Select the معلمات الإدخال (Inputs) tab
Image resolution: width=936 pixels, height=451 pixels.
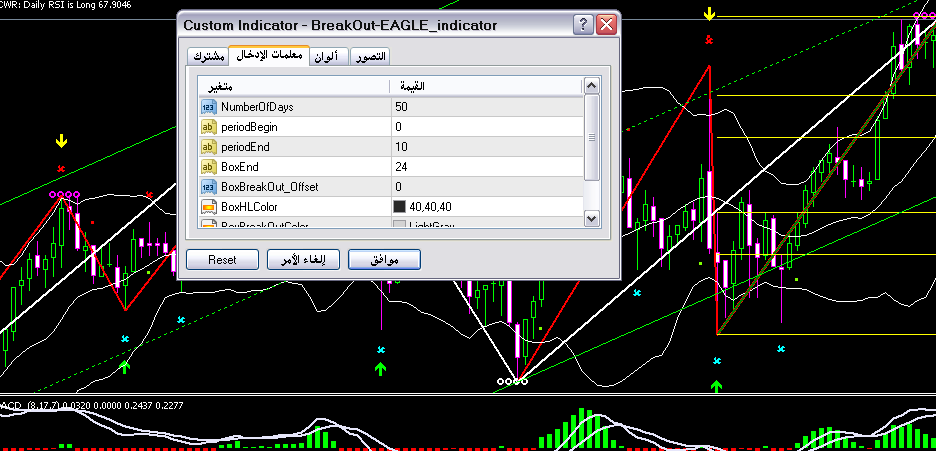coord(268,56)
